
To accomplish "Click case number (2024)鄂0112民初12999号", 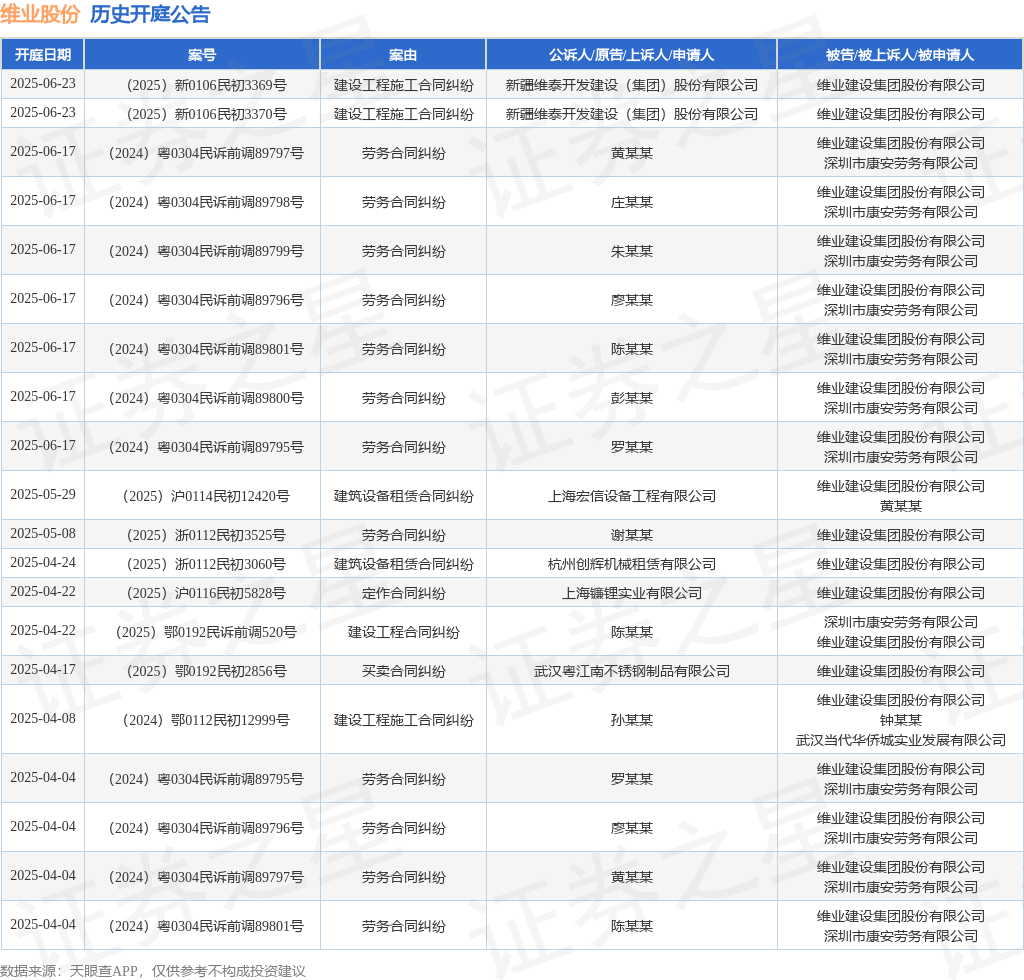I will pos(206,720).
